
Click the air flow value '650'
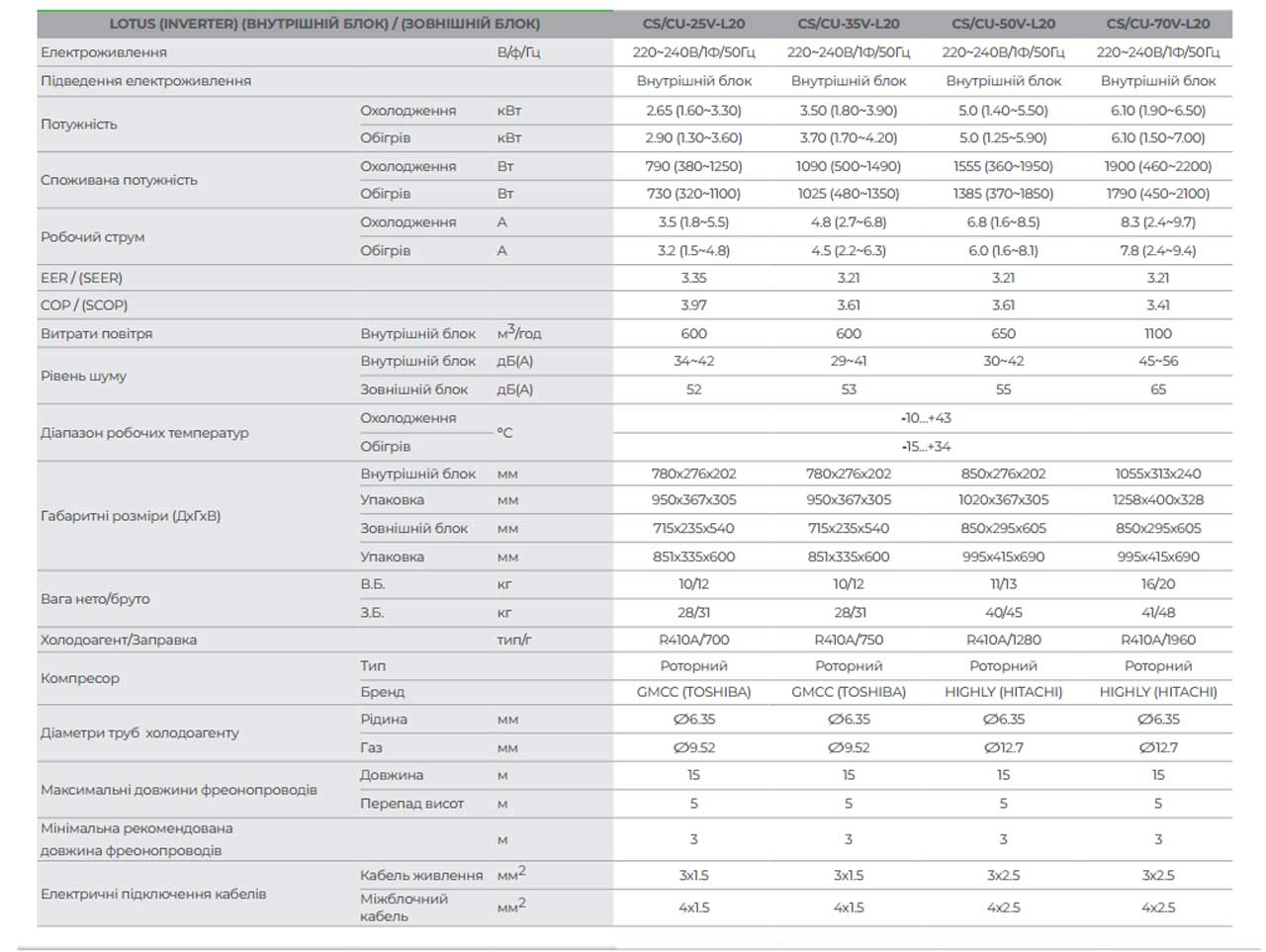[1003, 334]
